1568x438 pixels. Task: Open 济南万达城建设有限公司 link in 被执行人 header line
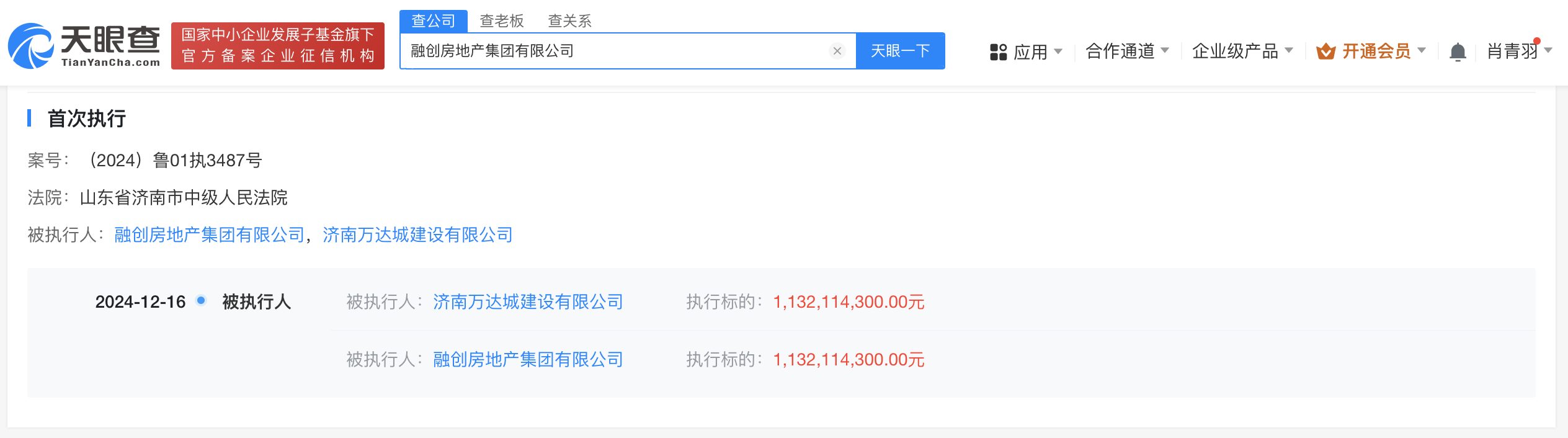point(418,235)
